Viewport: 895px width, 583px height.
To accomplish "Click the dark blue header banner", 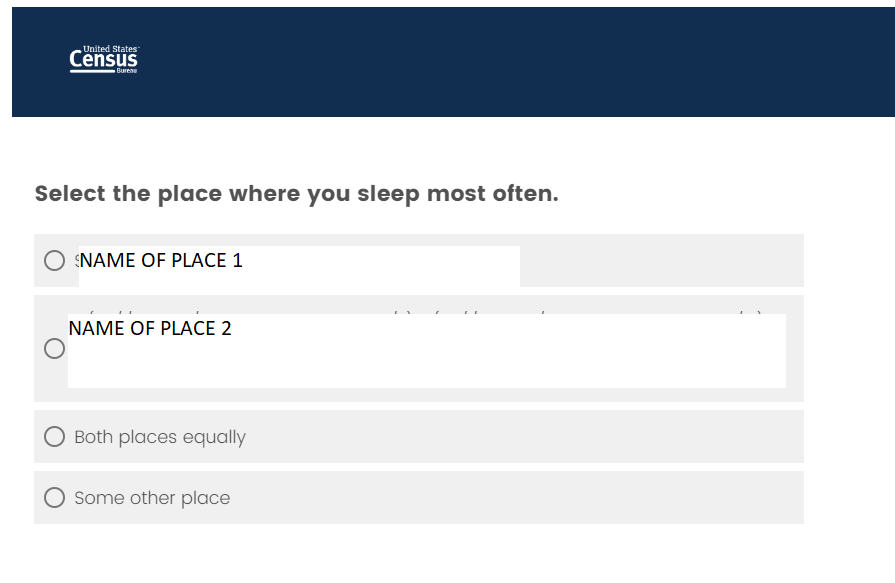I will click(x=500, y=62).
